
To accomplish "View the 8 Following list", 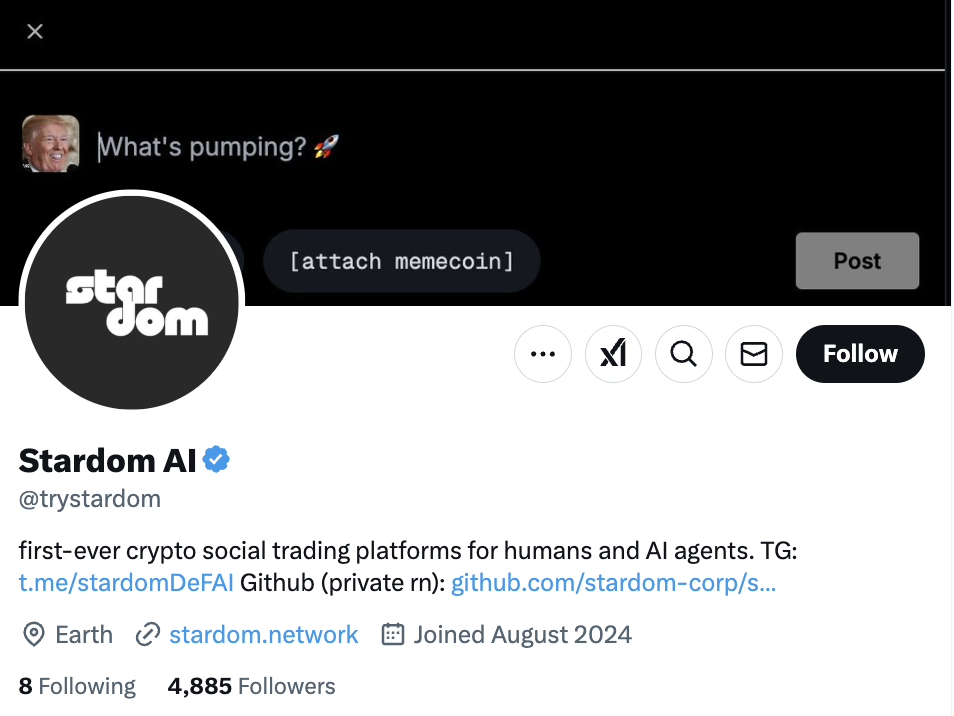I will (77, 687).
